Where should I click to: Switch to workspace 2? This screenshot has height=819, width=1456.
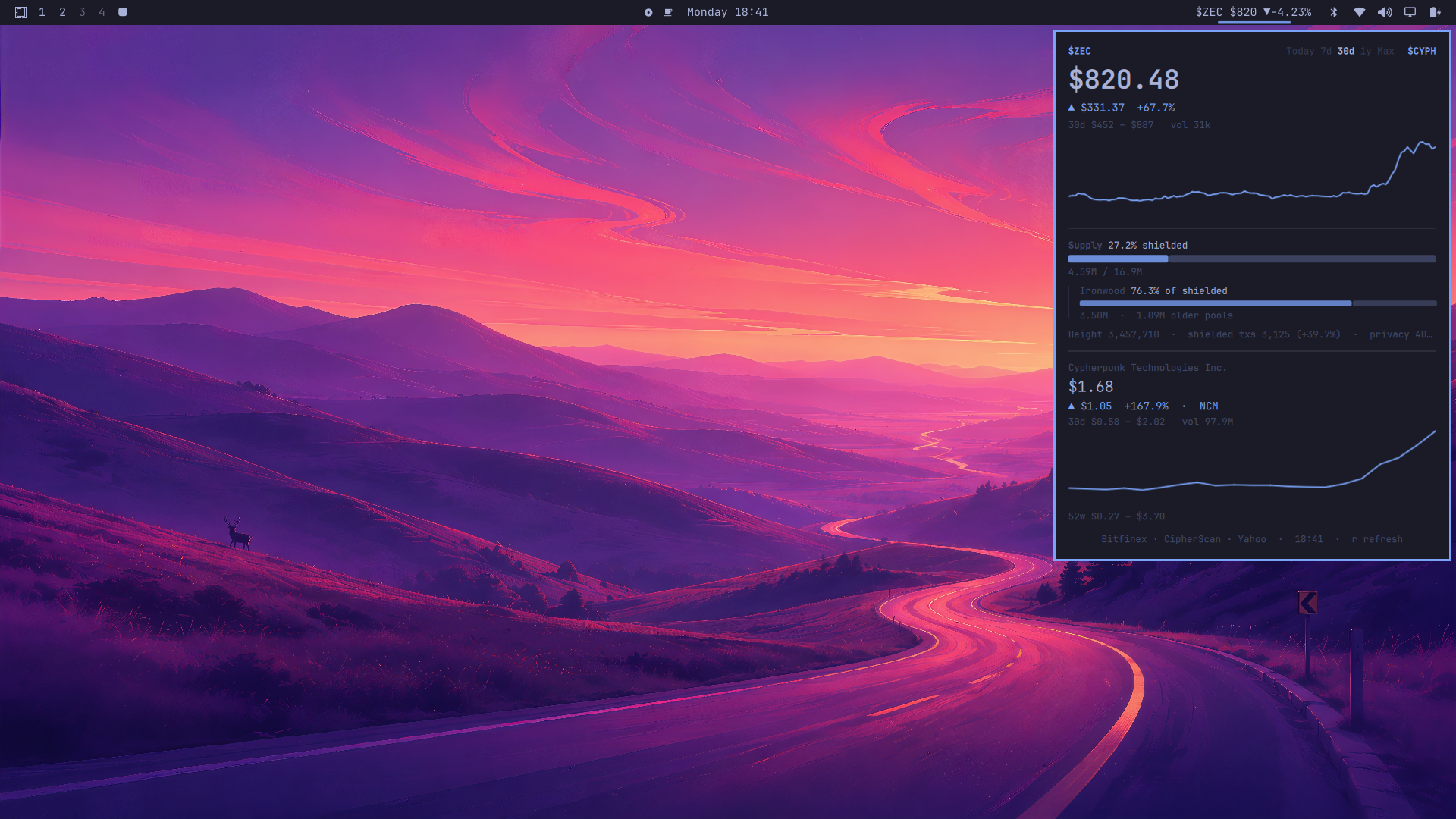click(62, 12)
